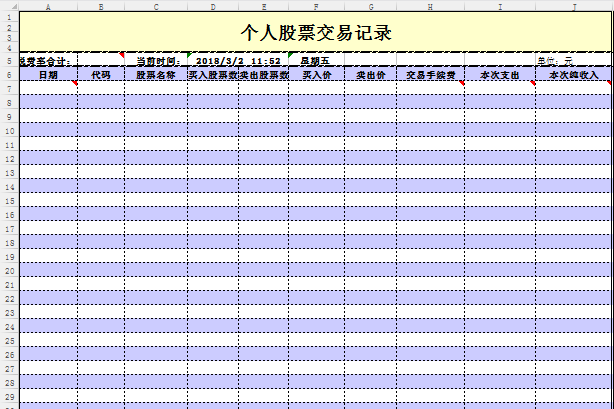Viewport: 614px width, 409px height.
Task: Click the 日期 header cell
Action: click(x=48, y=75)
